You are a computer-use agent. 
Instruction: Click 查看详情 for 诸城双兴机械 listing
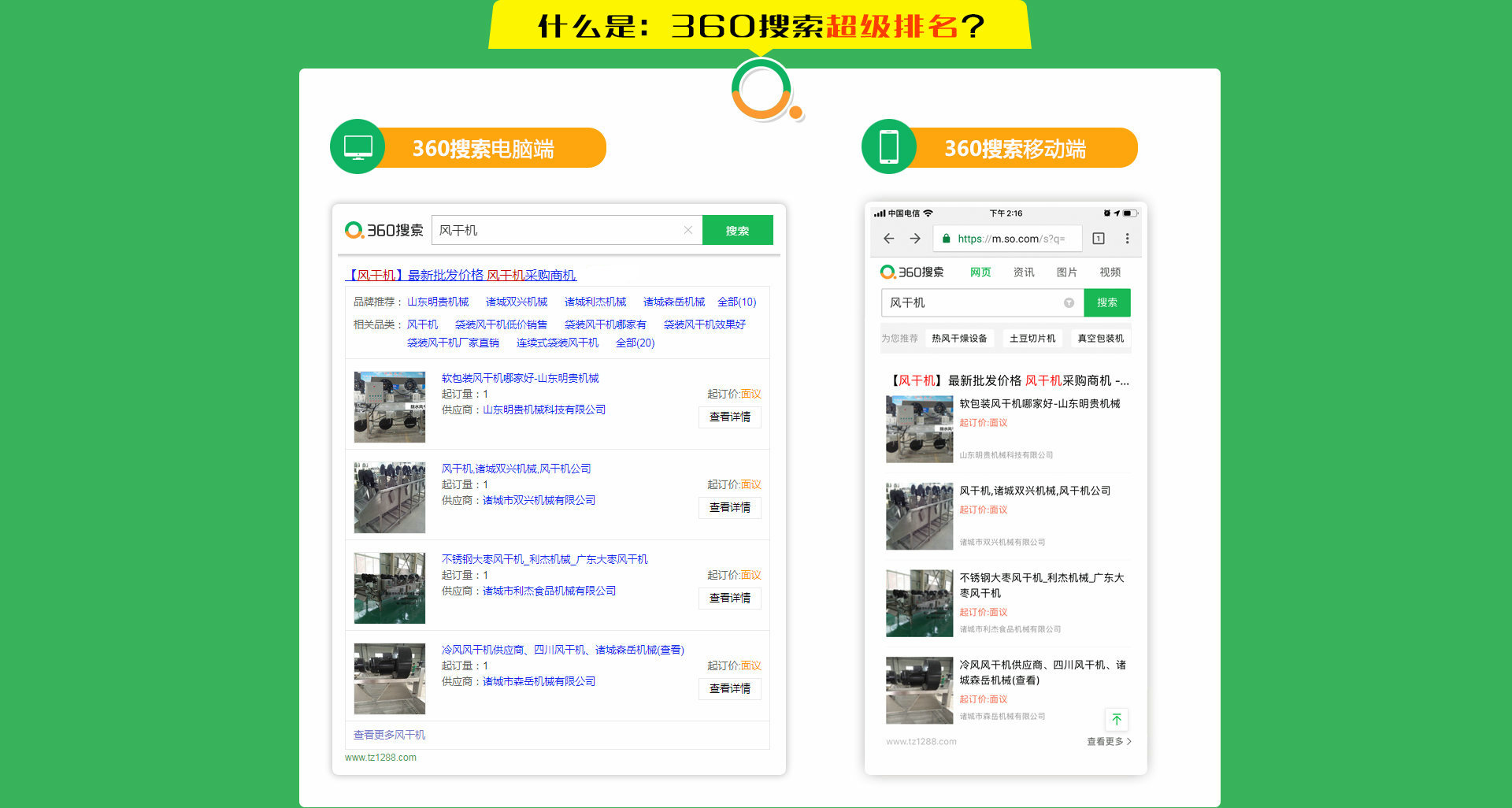[730, 507]
